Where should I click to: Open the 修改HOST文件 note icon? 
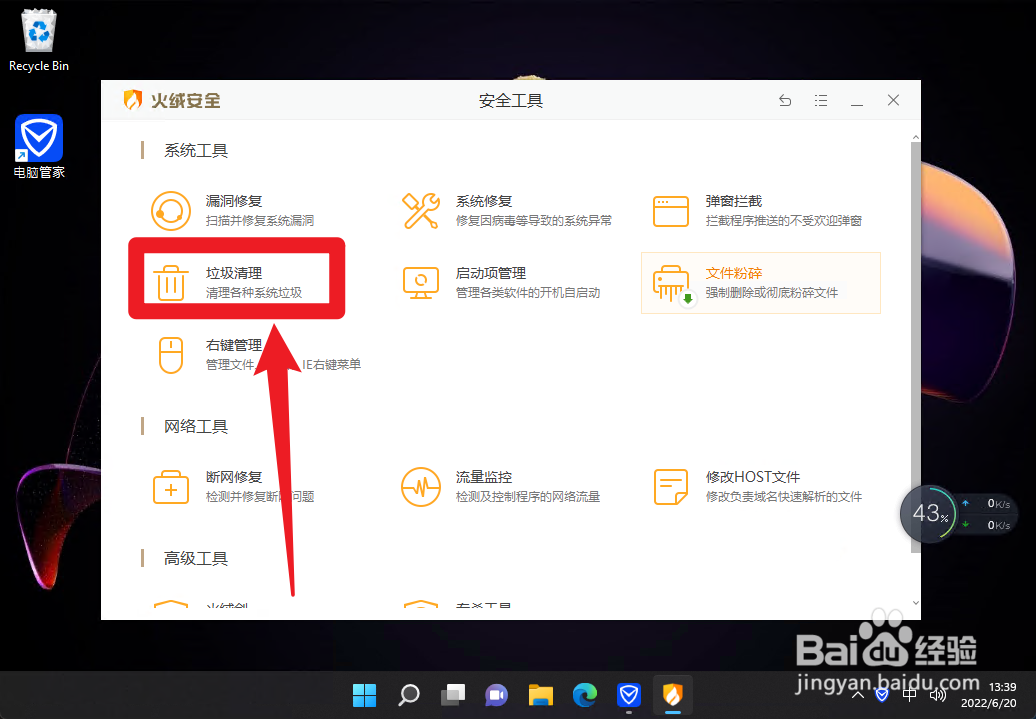[x=671, y=487]
